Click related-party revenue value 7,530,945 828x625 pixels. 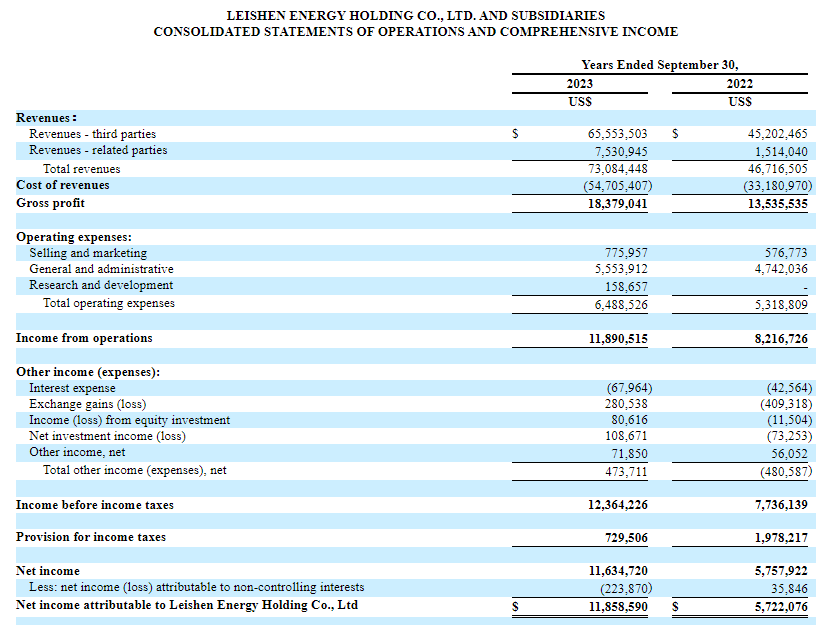(622, 152)
